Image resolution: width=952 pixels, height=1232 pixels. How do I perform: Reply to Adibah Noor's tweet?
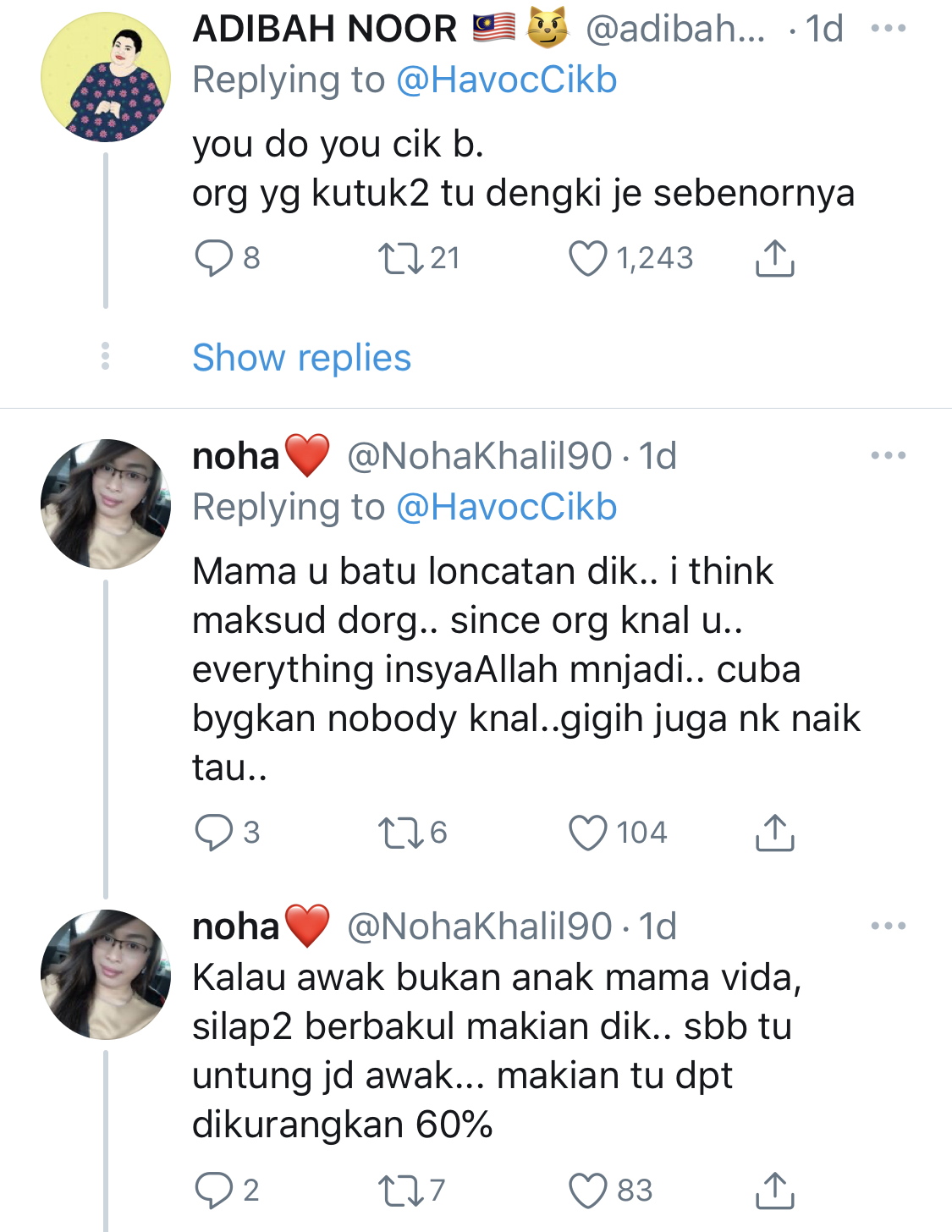[x=213, y=259]
